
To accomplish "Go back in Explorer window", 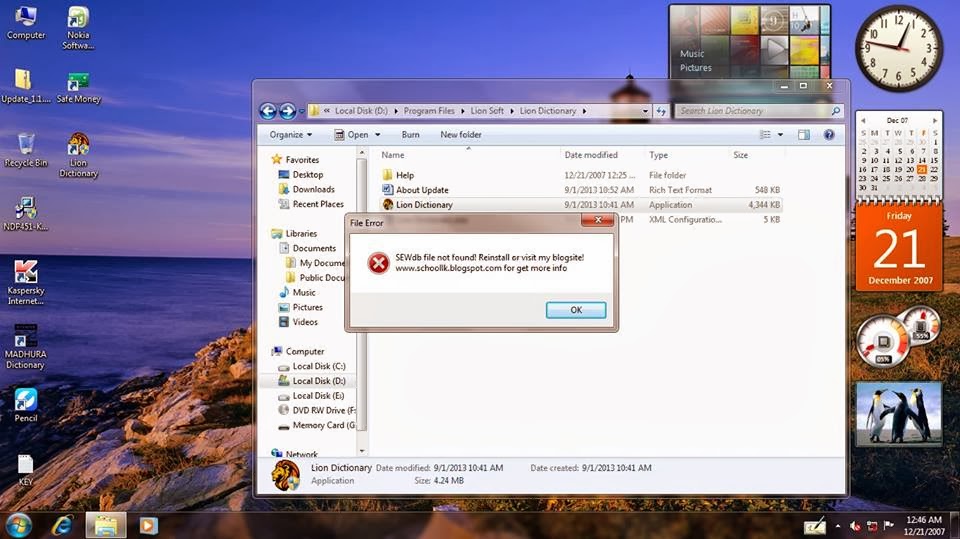I will pyautogui.click(x=268, y=111).
